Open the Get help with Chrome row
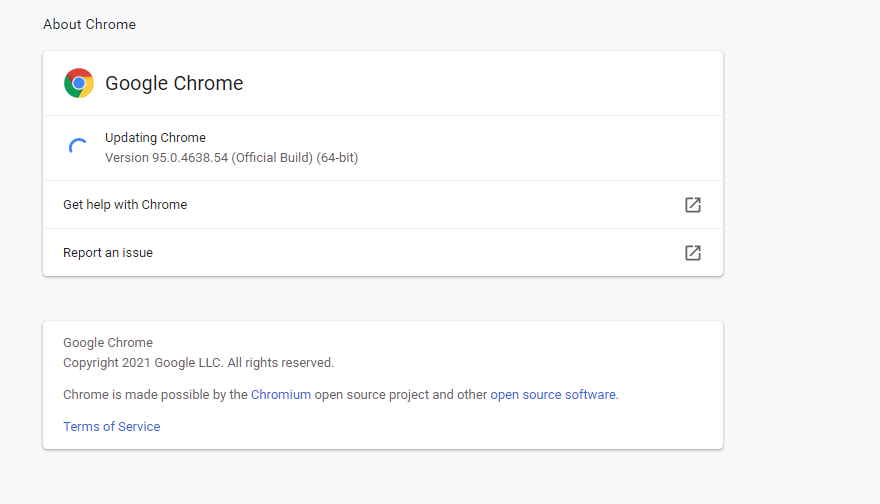Viewport: 880px width, 504px height. [125, 205]
